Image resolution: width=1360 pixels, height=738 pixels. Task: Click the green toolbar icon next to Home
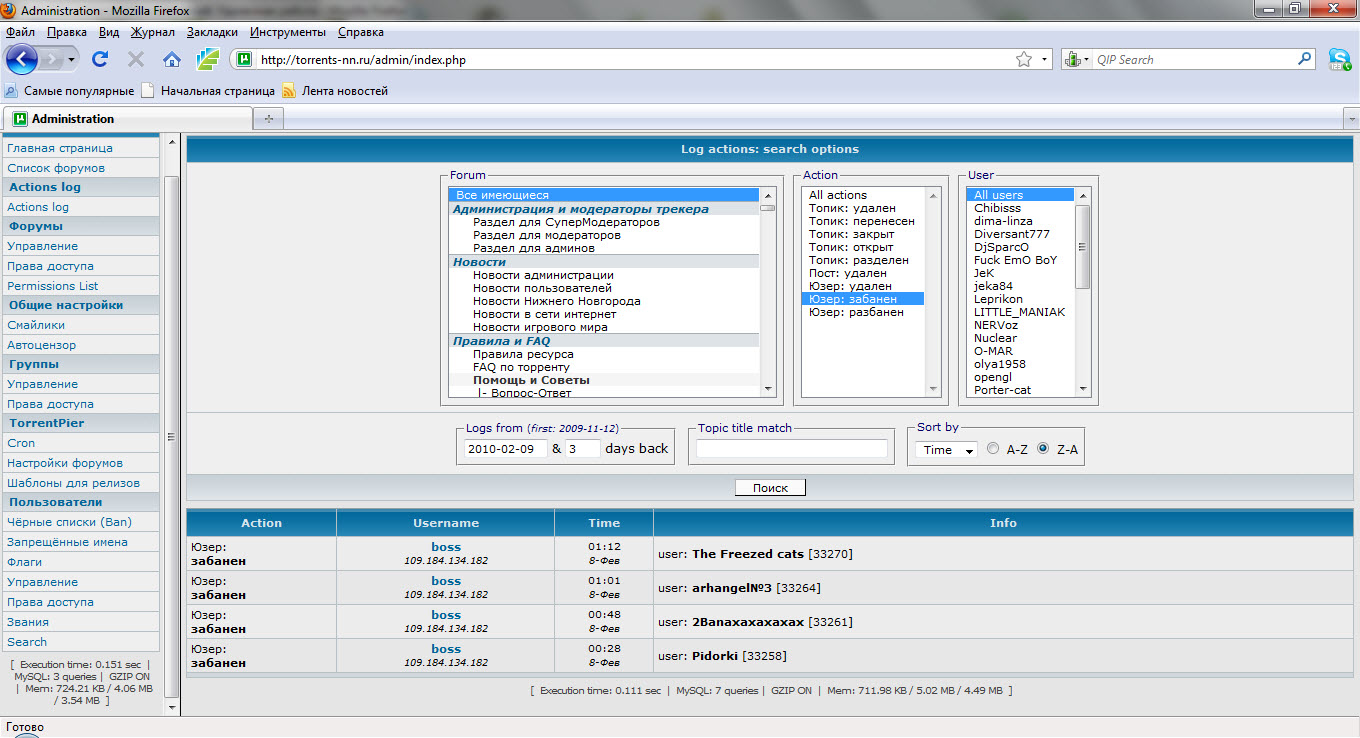207,59
